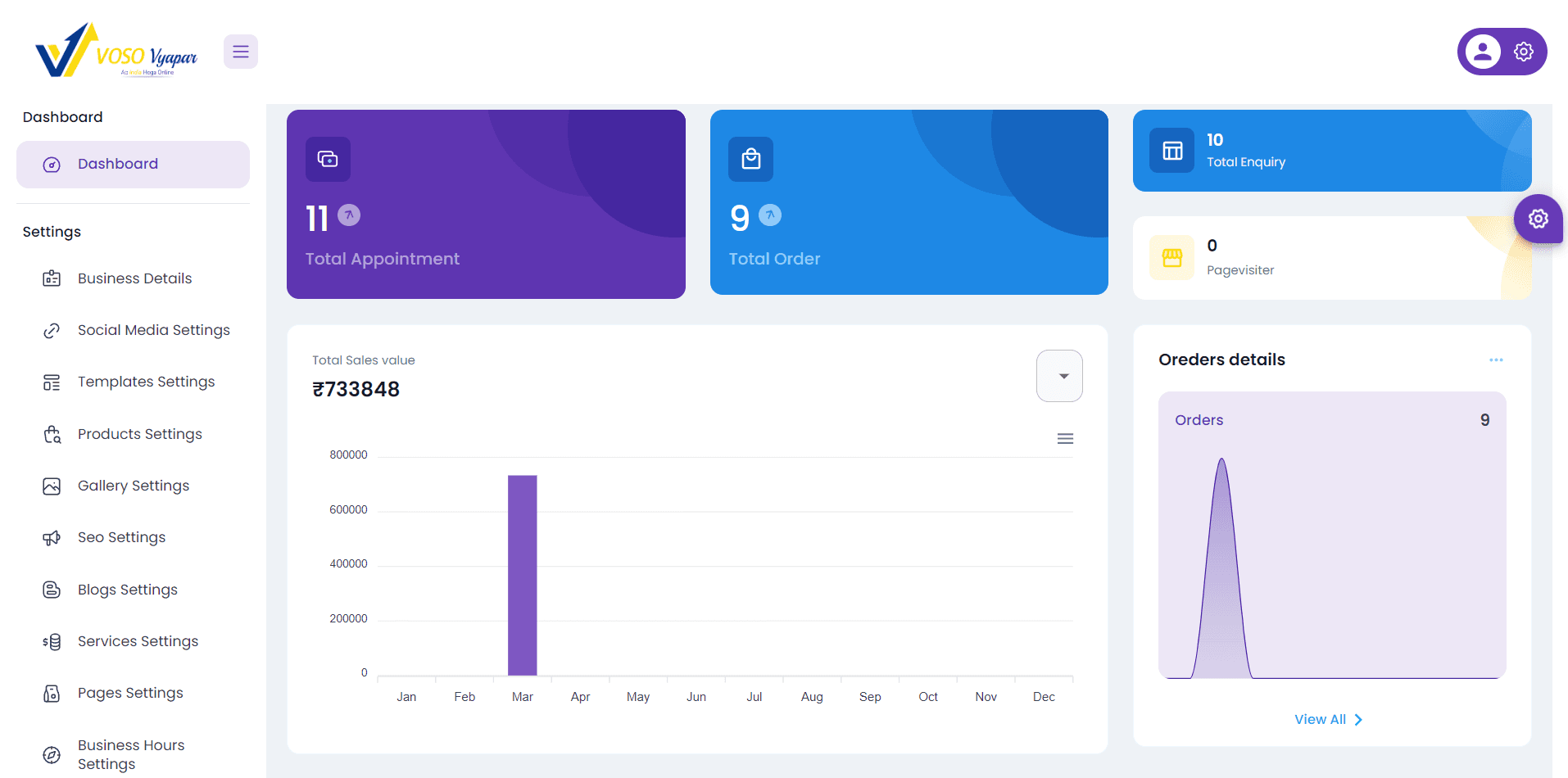Select Dashboard in the sidebar
Screen dimensions: 1568x778
(x=133, y=164)
